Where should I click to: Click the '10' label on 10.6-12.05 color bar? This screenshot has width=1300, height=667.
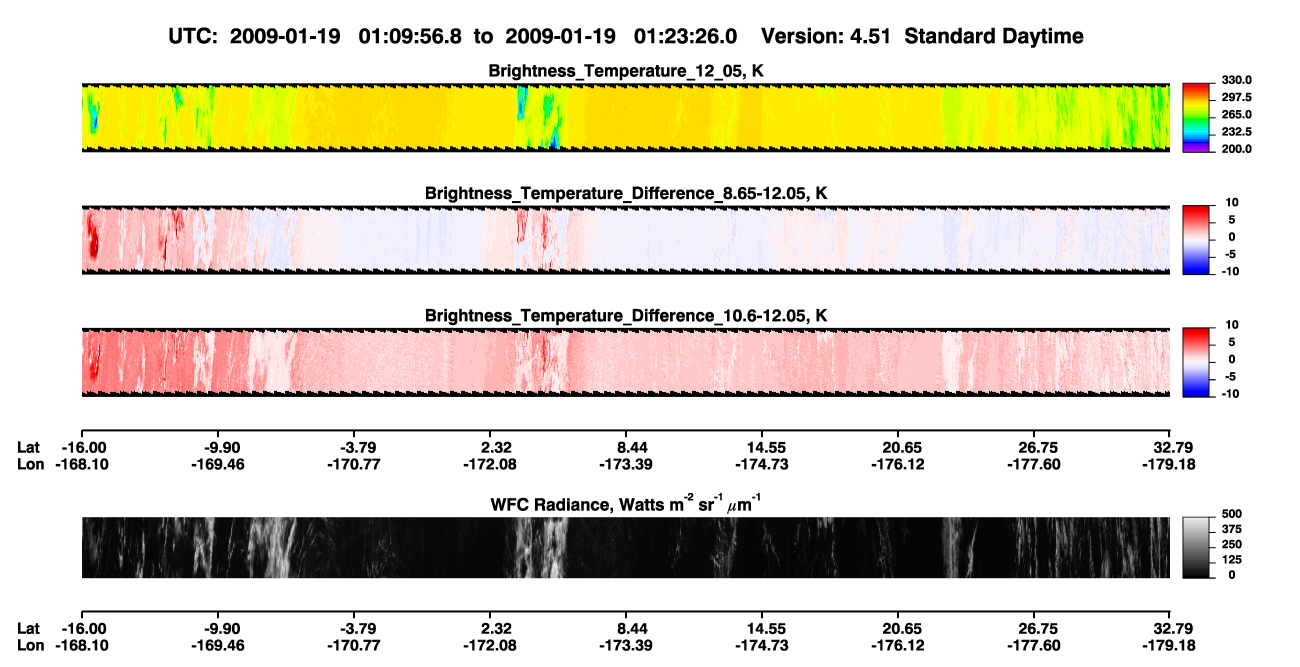[1232, 325]
